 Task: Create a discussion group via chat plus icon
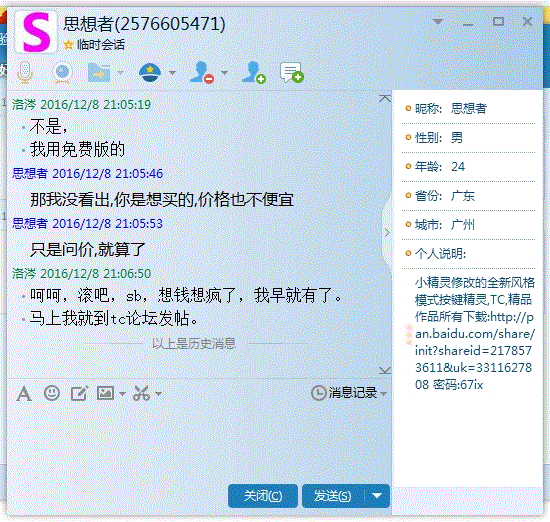(292, 73)
